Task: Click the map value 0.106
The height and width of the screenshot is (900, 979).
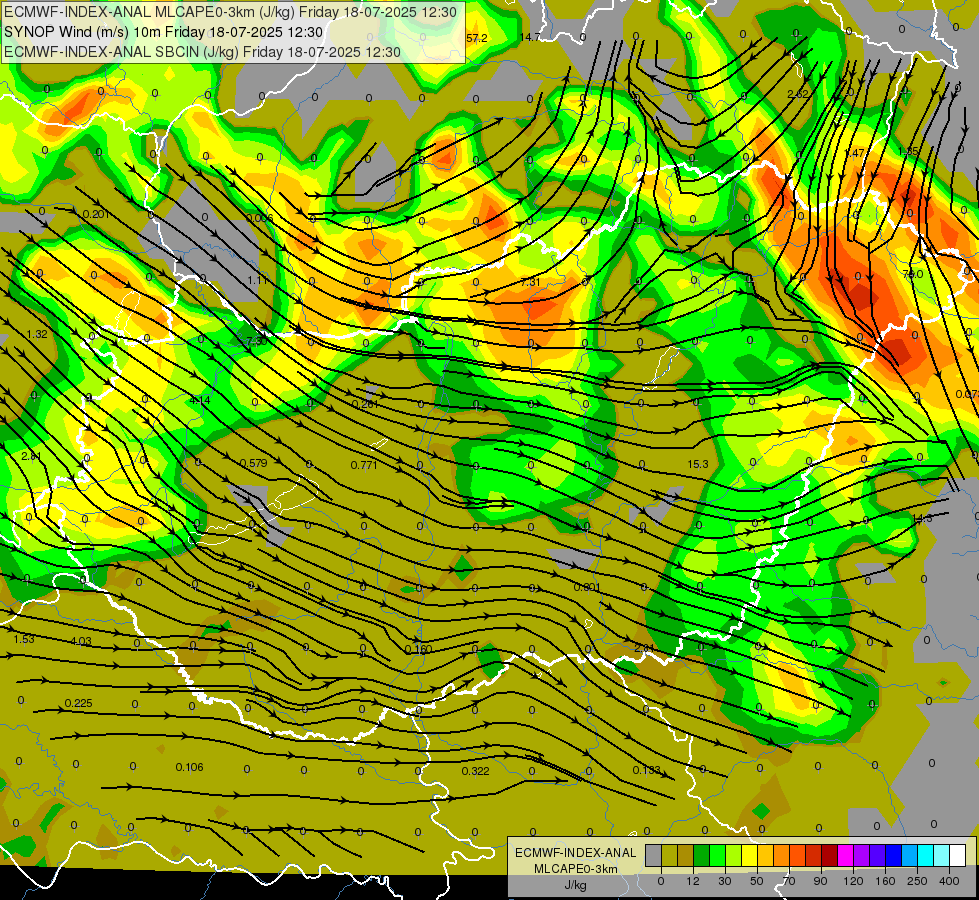Action: pyautogui.click(x=189, y=767)
